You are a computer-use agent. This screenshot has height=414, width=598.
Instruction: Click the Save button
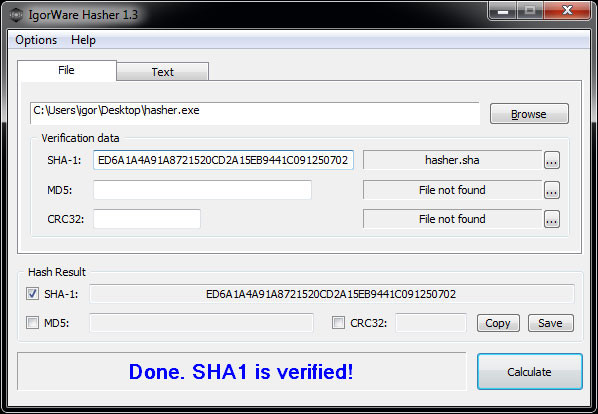pyautogui.click(x=550, y=323)
